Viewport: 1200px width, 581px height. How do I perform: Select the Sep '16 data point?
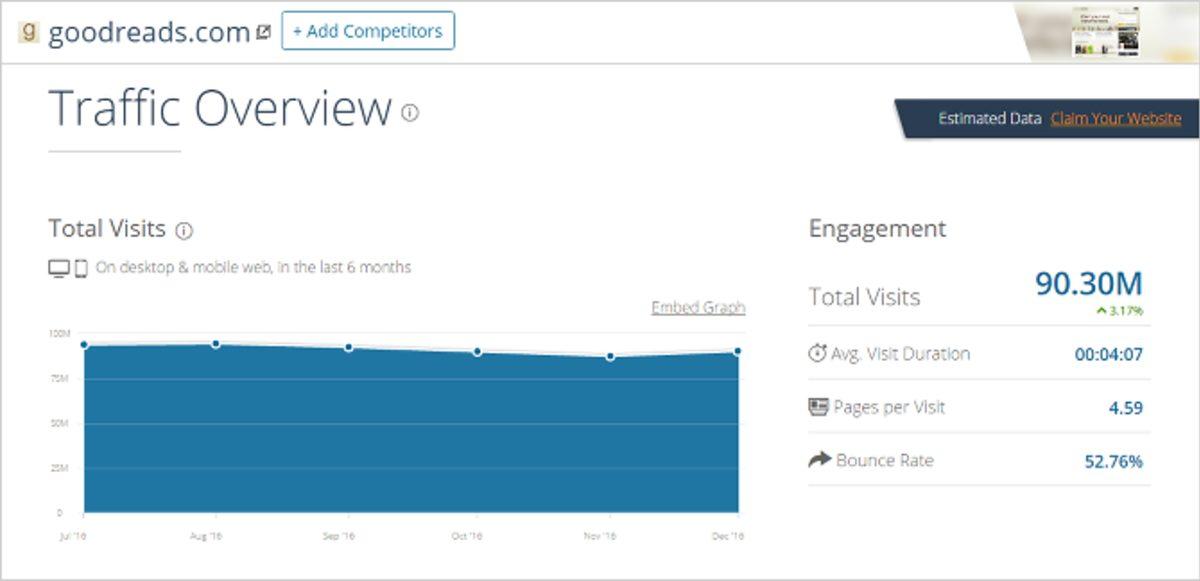coord(348,347)
